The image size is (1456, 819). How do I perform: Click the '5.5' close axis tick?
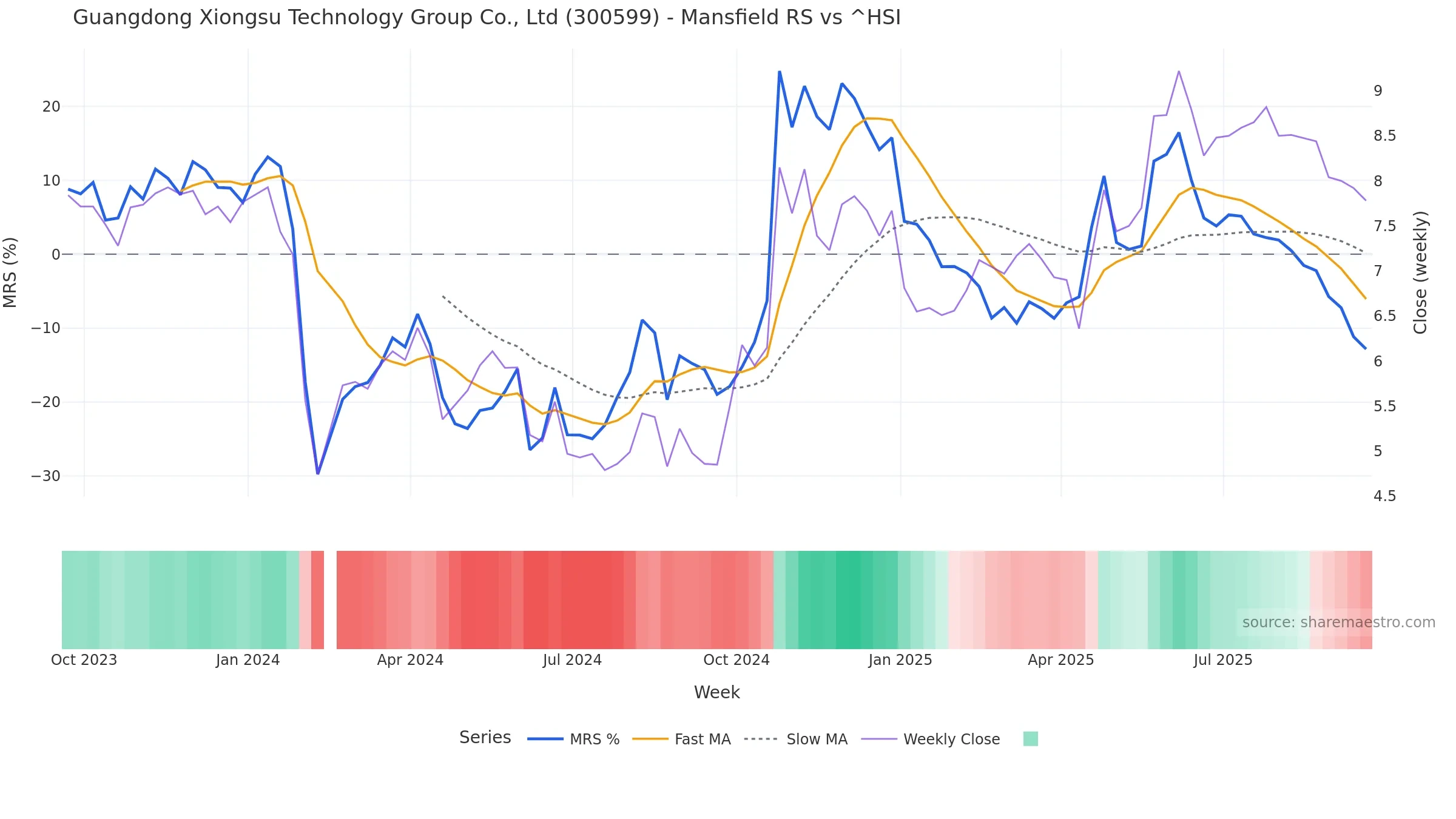(1384, 406)
